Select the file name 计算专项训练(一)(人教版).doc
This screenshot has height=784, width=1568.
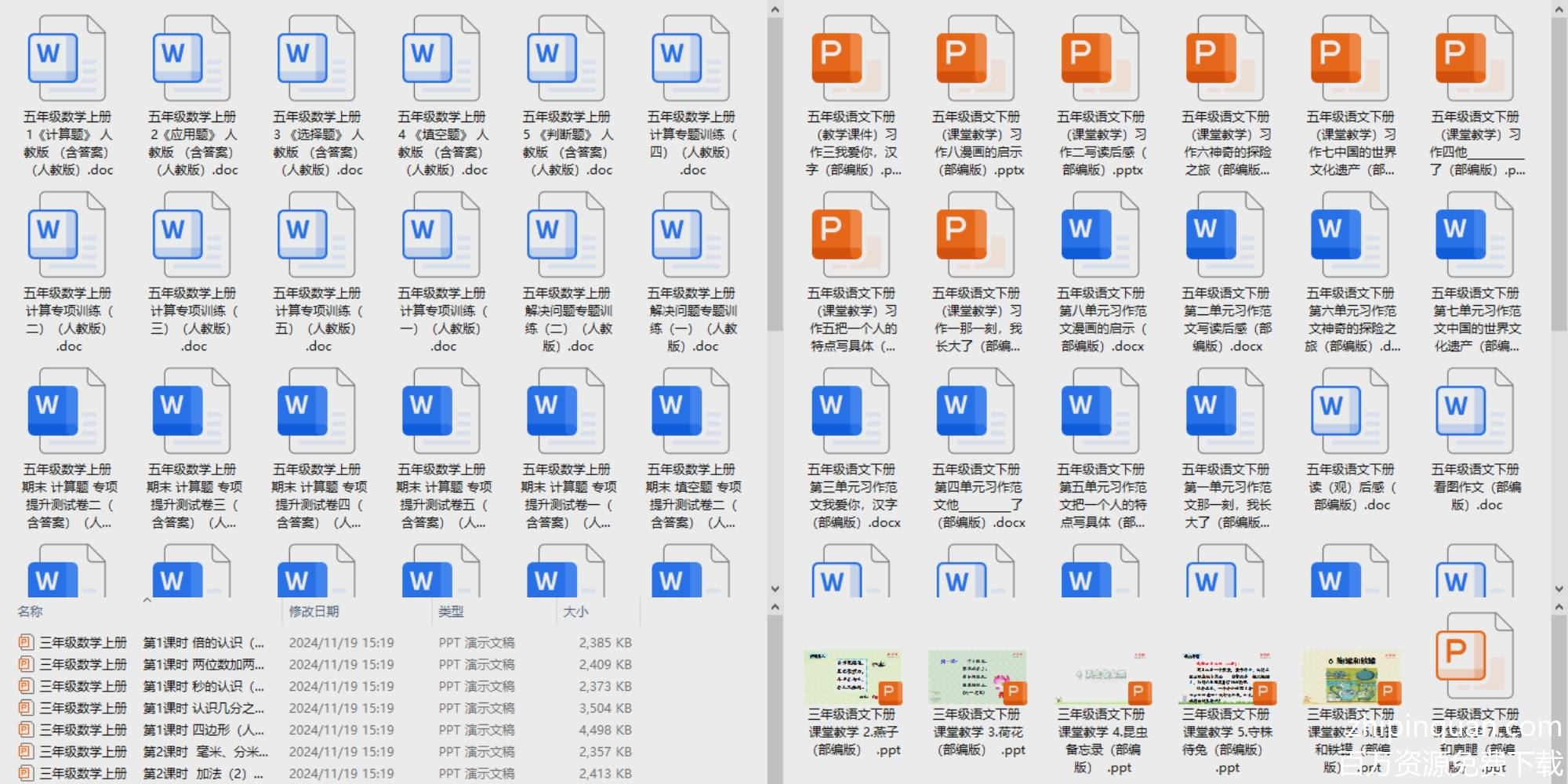click(x=441, y=319)
